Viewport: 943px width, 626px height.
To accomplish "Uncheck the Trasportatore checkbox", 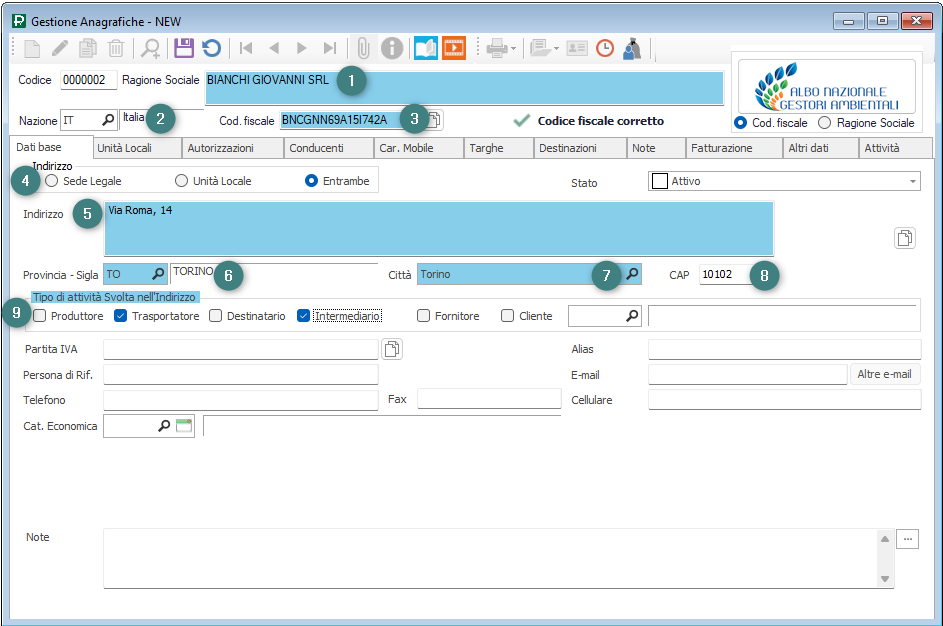I will (x=120, y=316).
